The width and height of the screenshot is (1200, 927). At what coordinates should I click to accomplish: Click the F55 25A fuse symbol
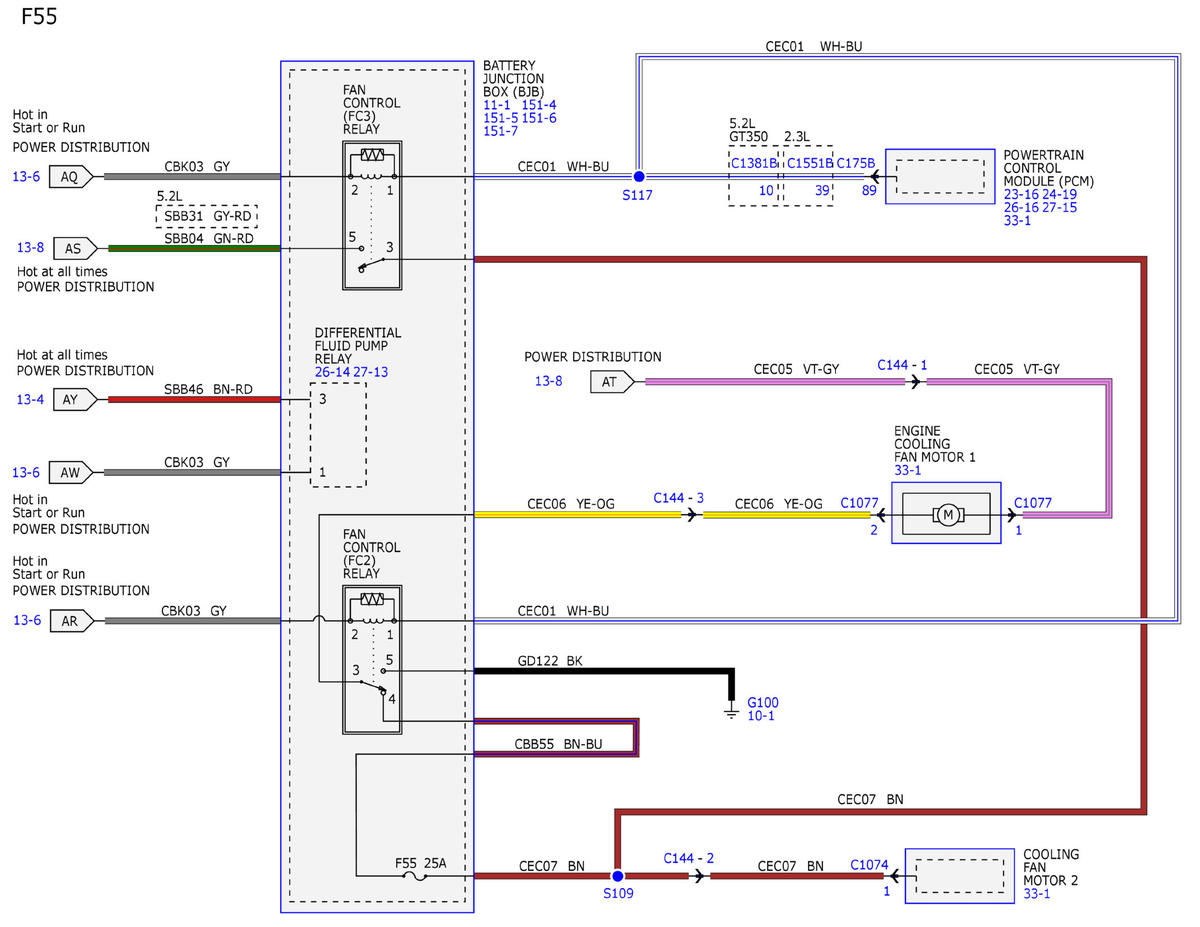tap(413, 875)
